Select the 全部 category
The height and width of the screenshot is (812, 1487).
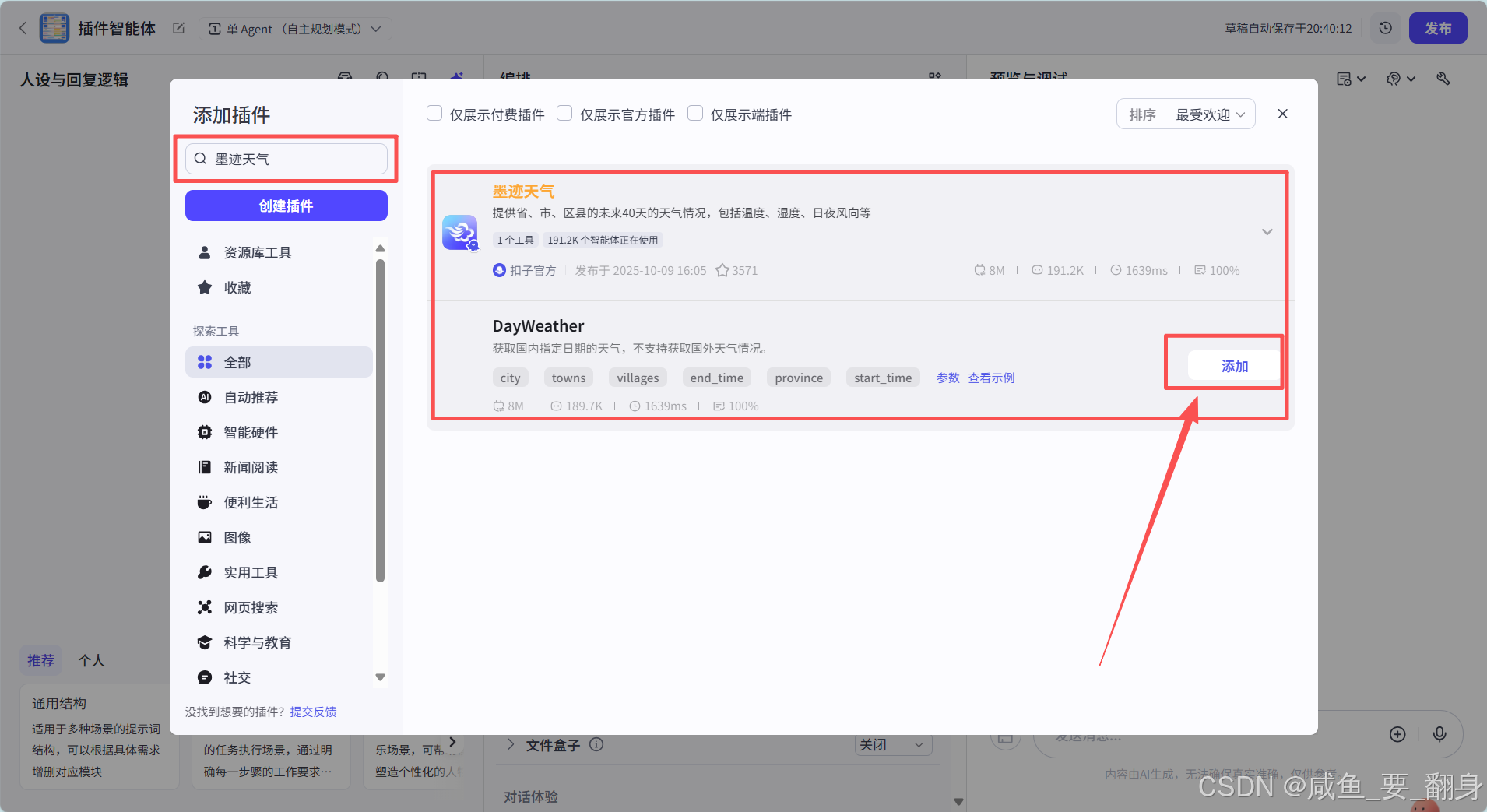279,362
